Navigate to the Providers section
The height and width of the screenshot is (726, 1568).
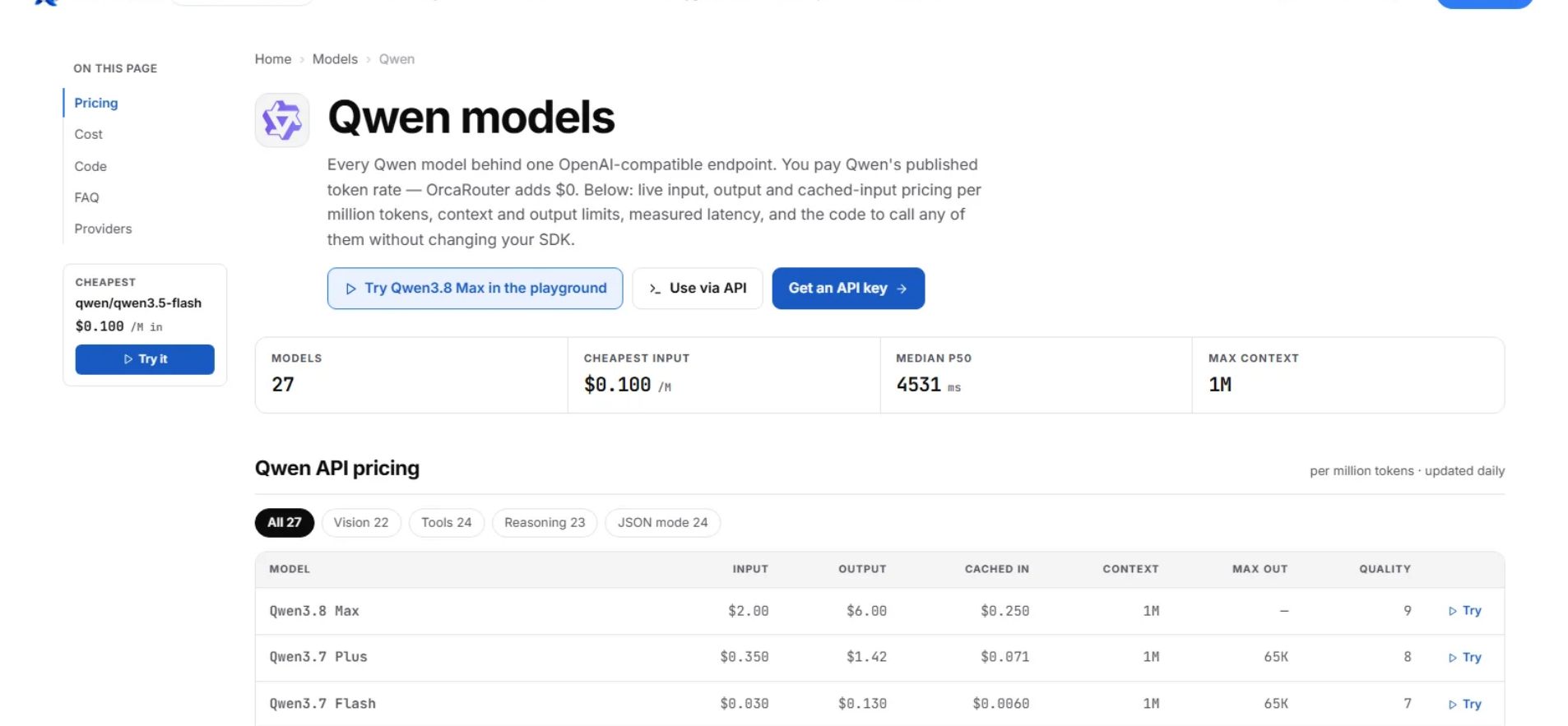(103, 229)
